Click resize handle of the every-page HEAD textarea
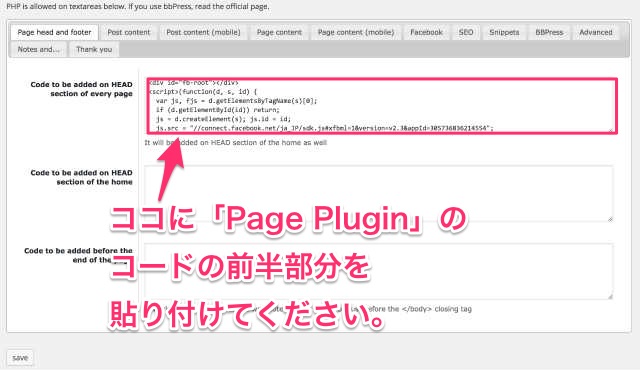The height and width of the screenshot is (370, 640). tap(611, 130)
